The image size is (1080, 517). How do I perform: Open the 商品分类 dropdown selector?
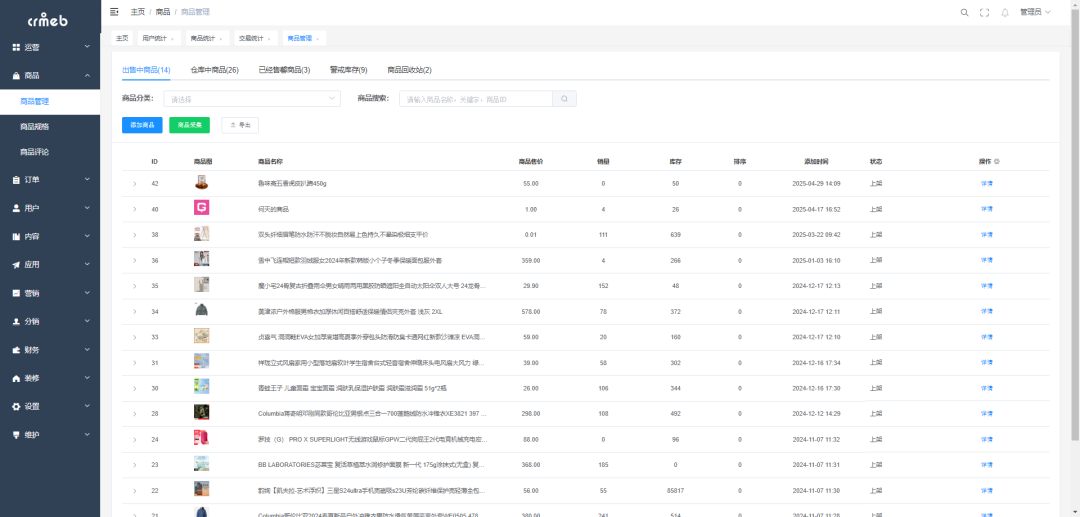click(254, 99)
